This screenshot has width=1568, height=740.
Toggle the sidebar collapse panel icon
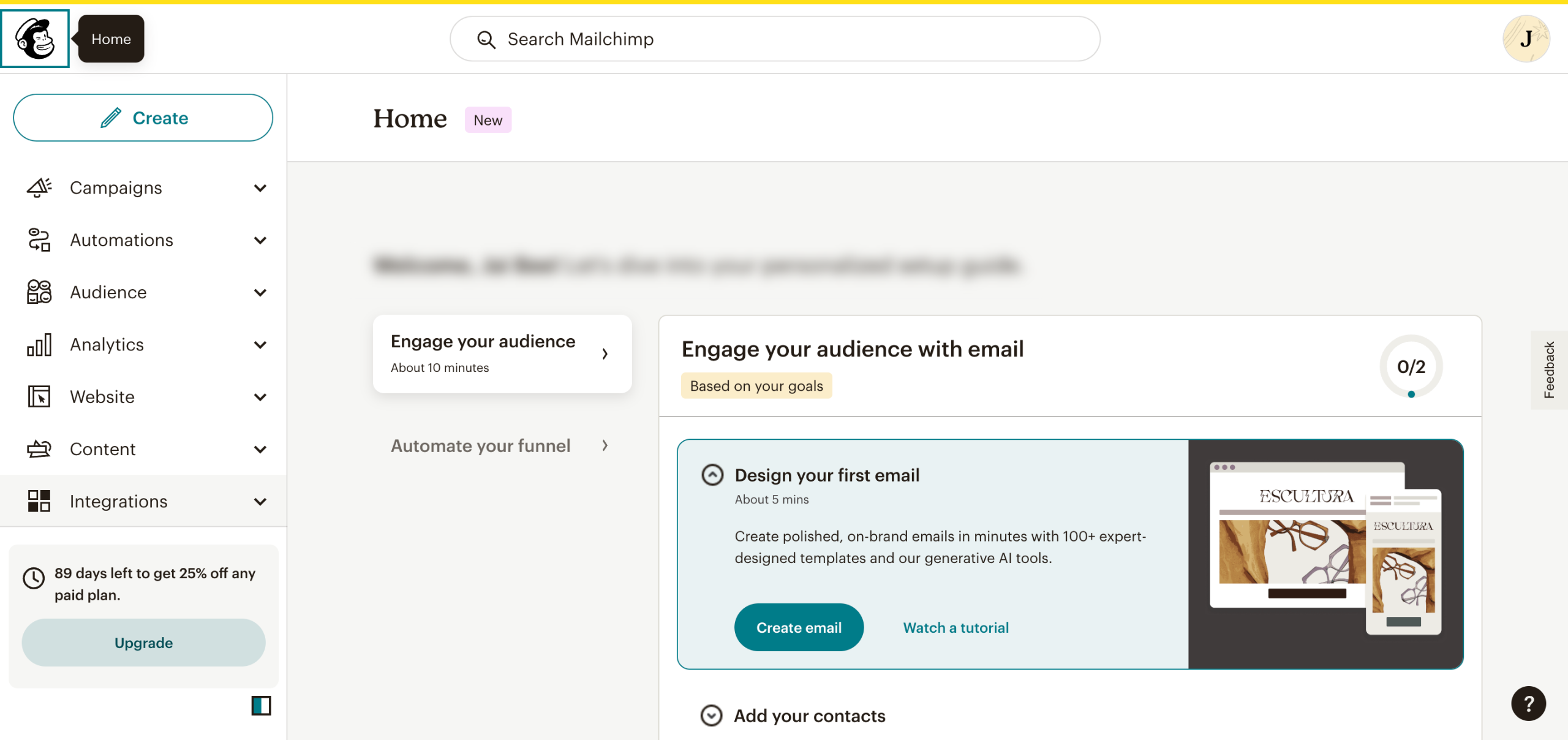click(261, 706)
